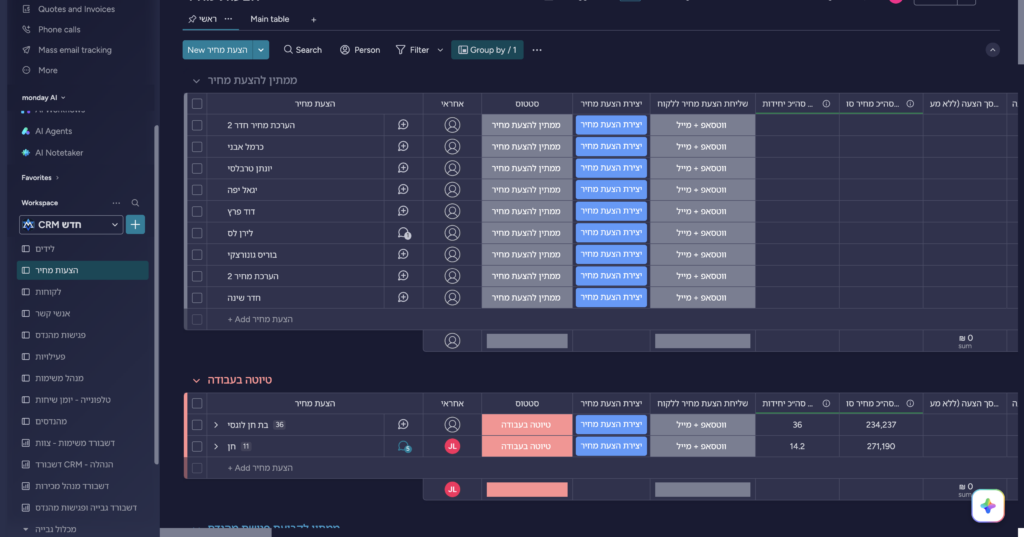Filter by Person button

360,50
